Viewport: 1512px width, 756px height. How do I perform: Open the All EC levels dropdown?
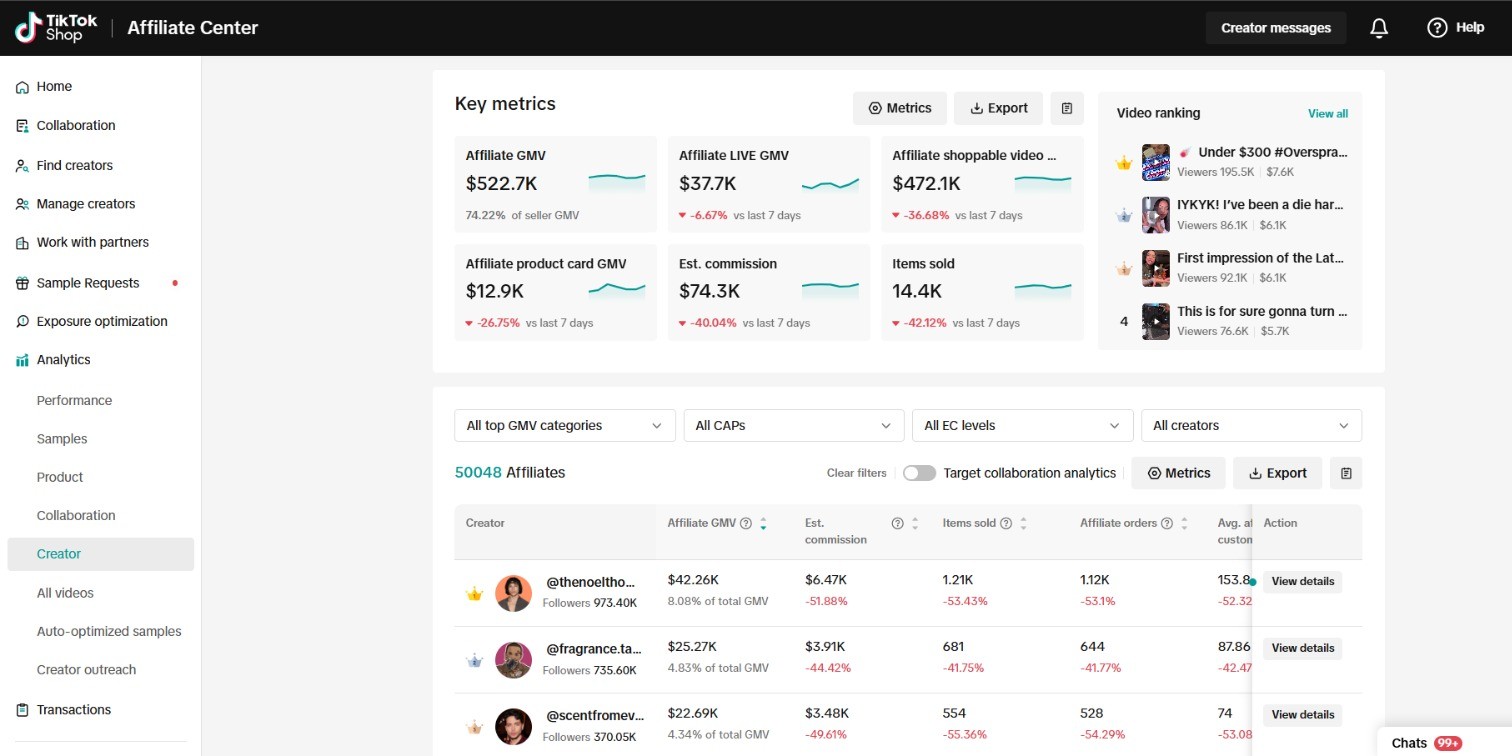1022,426
